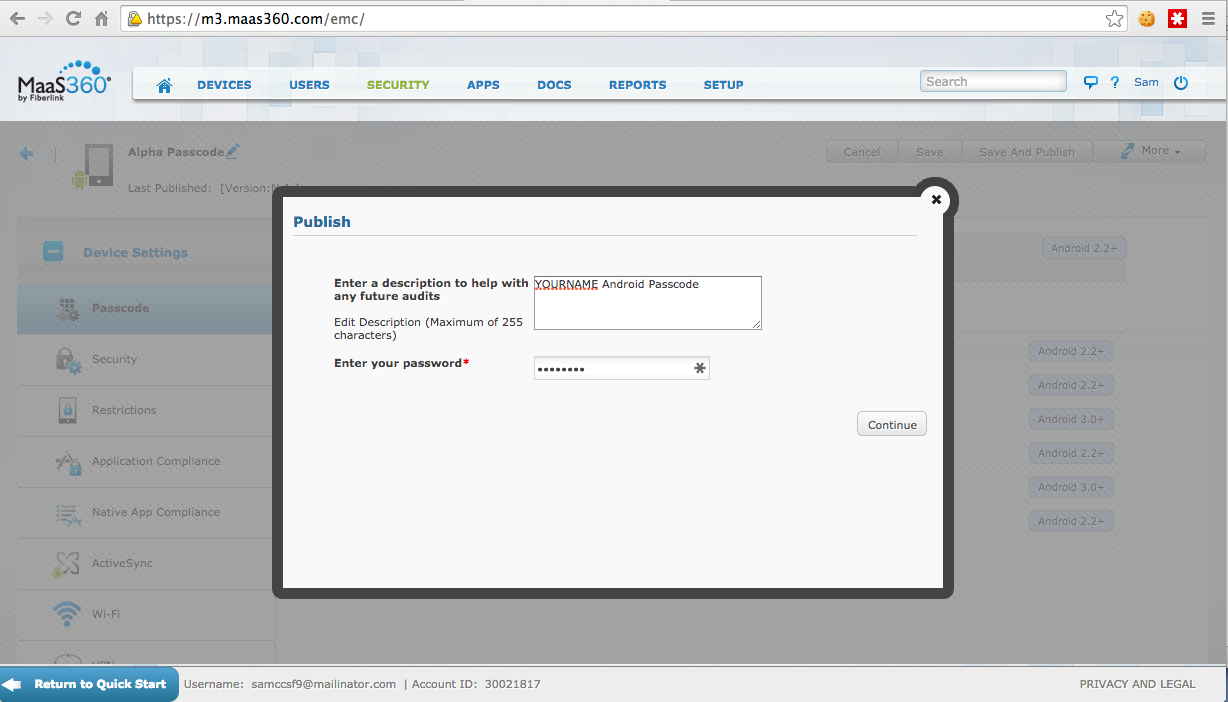
Task: Click browser forward arrow
Action: 45,18
